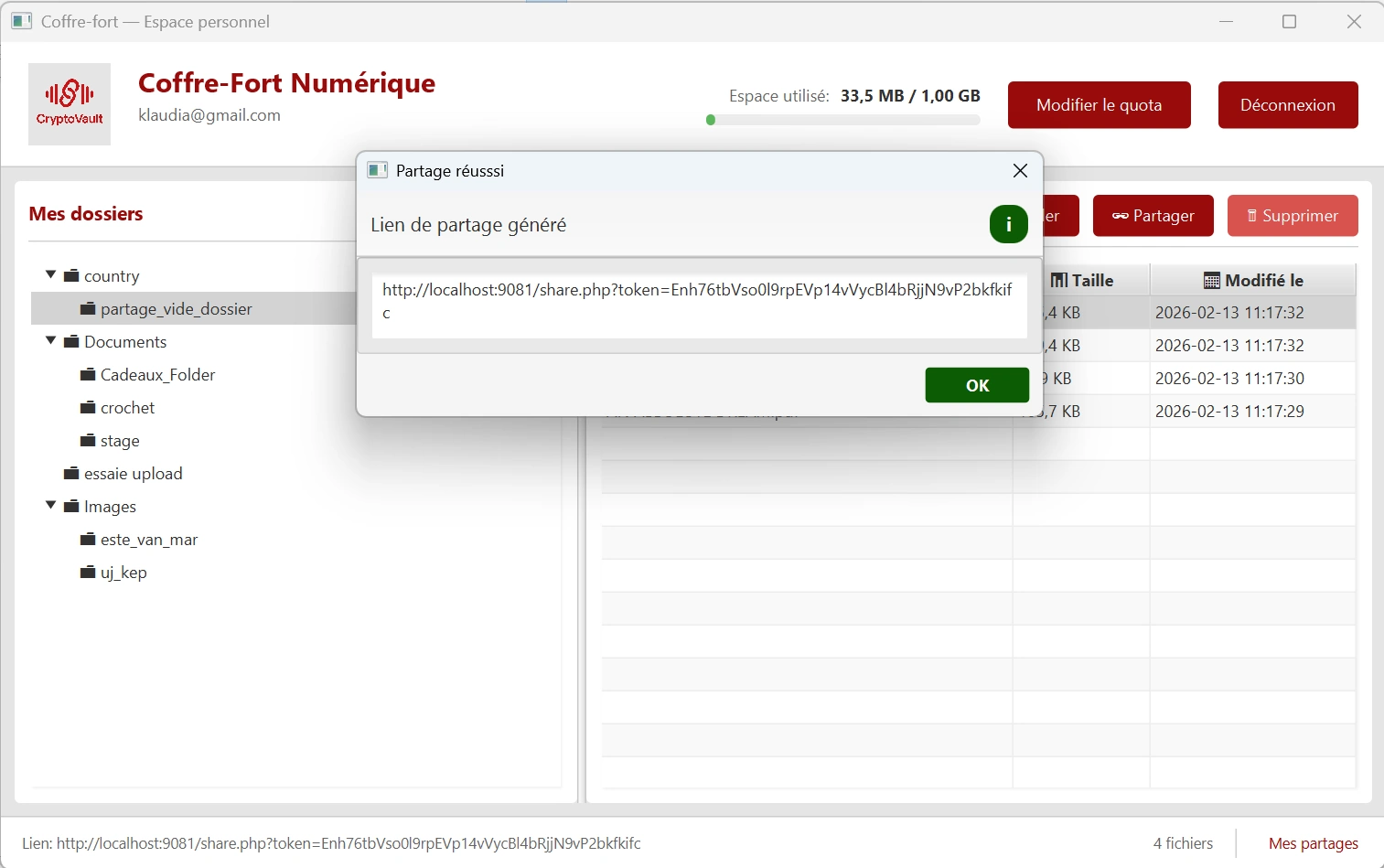Click the CryptoVault logo icon
This screenshot has width=1384, height=868.
[70, 103]
